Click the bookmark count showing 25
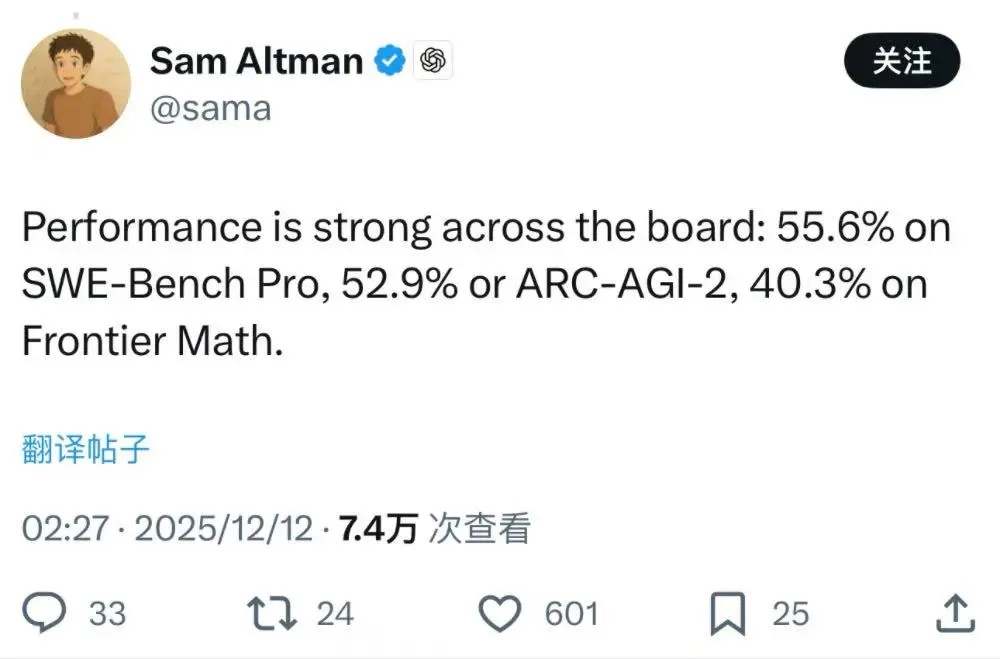Image resolution: width=1000 pixels, height=659 pixels. click(x=788, y=614)
